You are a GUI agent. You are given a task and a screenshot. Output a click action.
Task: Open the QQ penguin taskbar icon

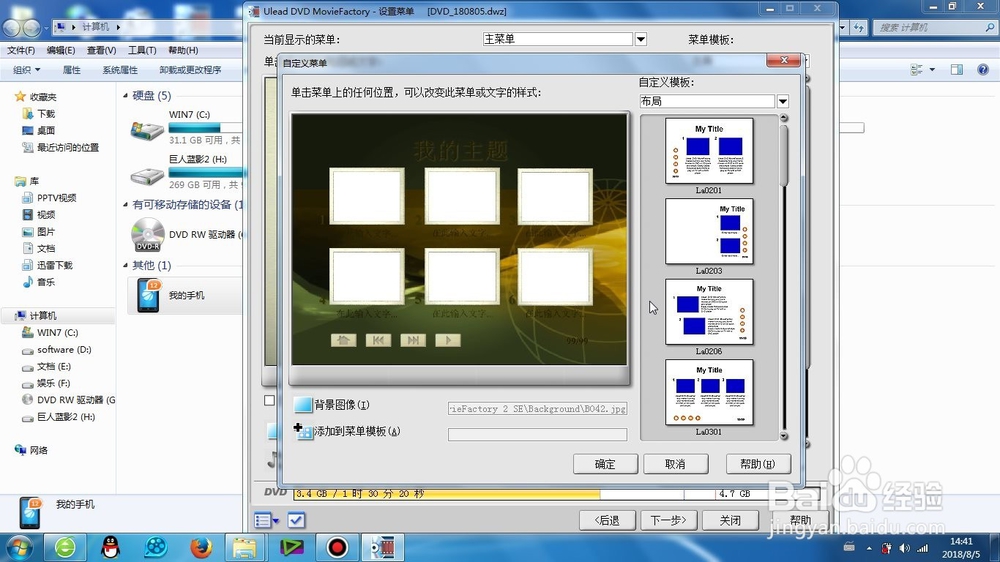[111, 547]
